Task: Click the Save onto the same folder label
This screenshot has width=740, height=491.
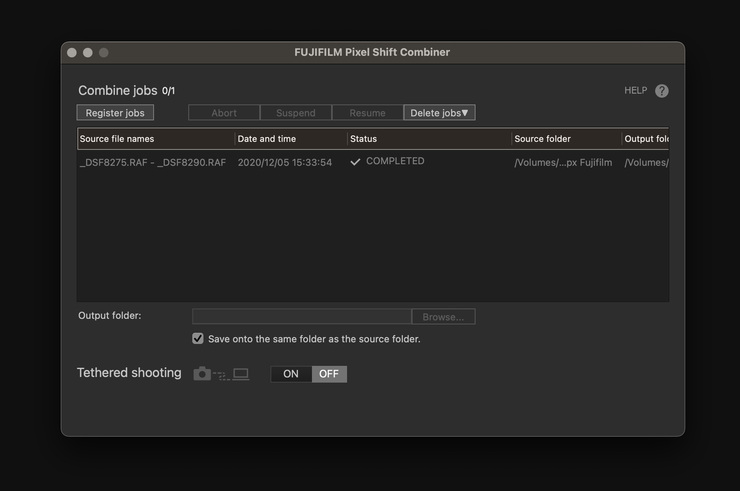Action: 314,339
